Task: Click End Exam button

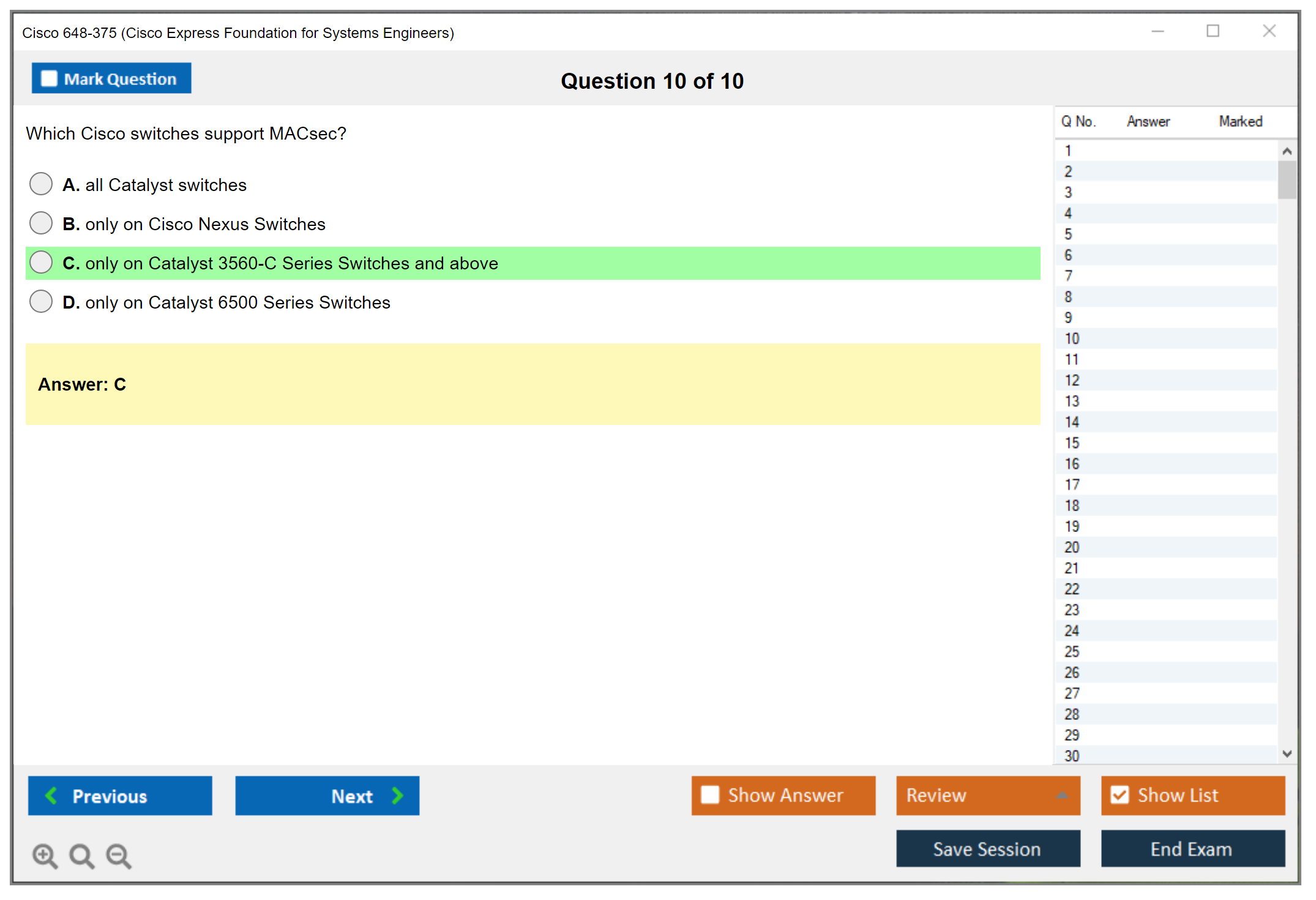Action: point(1192,849)
